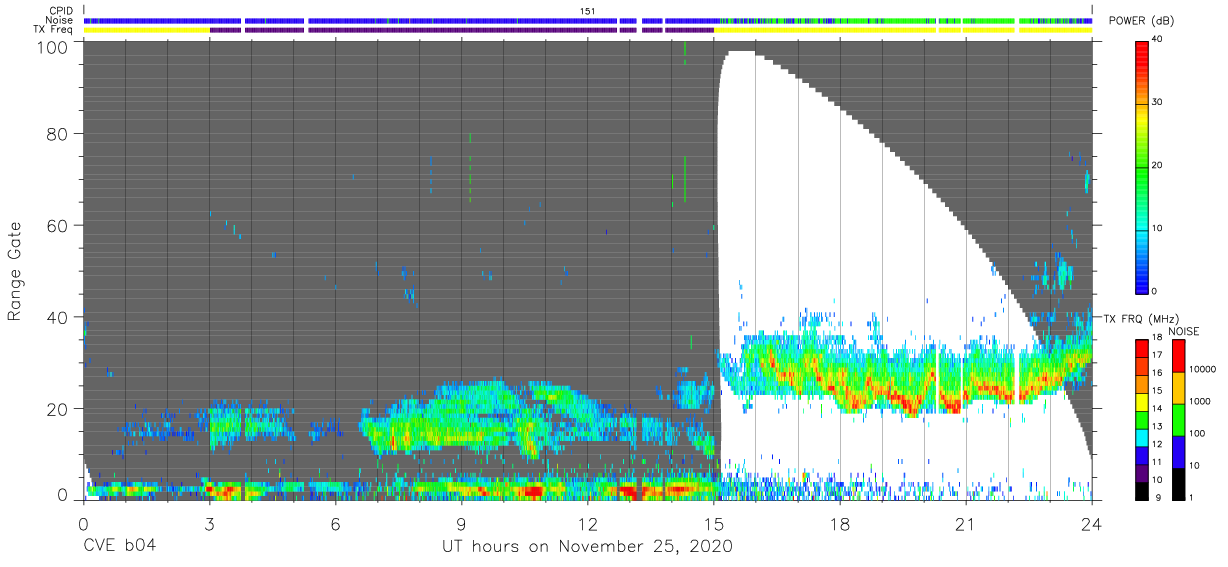Select hour 6 on the time axis
Viewport: 1228px width, 567px height.
[335, 524]
